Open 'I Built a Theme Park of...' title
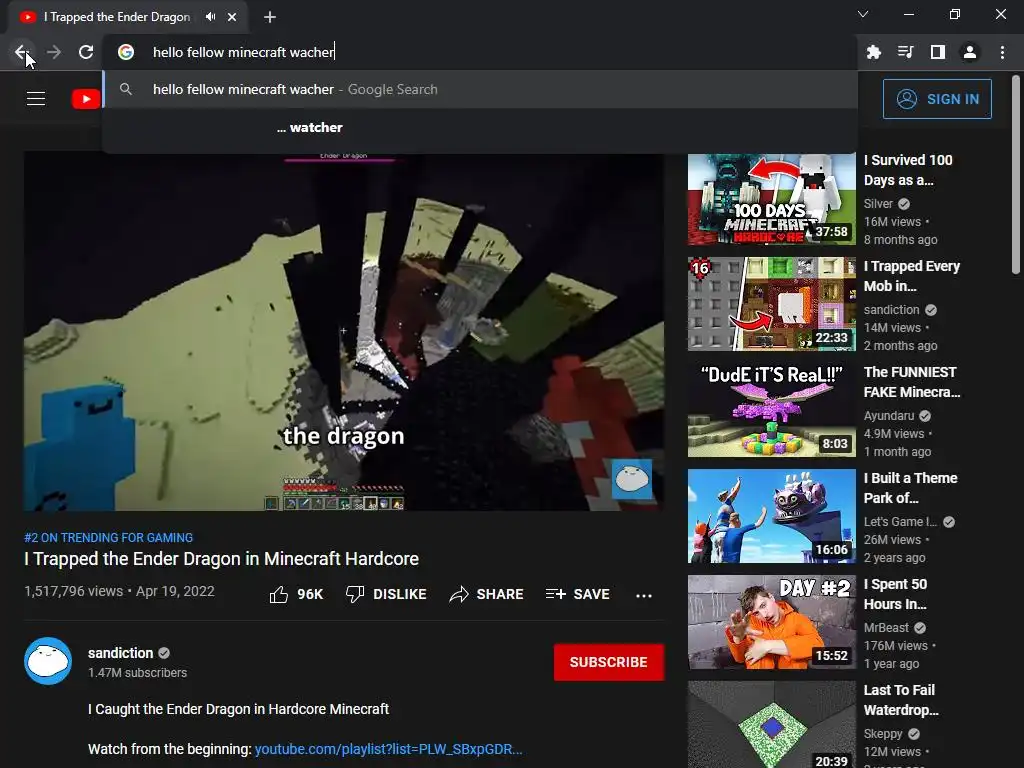Screen dimensions: 1024x768 911,488
